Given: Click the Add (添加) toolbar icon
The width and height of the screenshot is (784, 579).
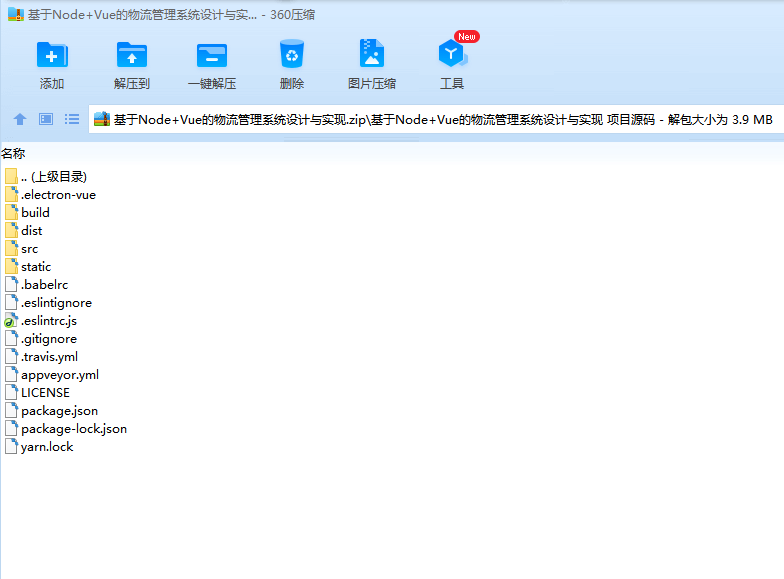Looking at the screenshot, I should click(52, 54).
